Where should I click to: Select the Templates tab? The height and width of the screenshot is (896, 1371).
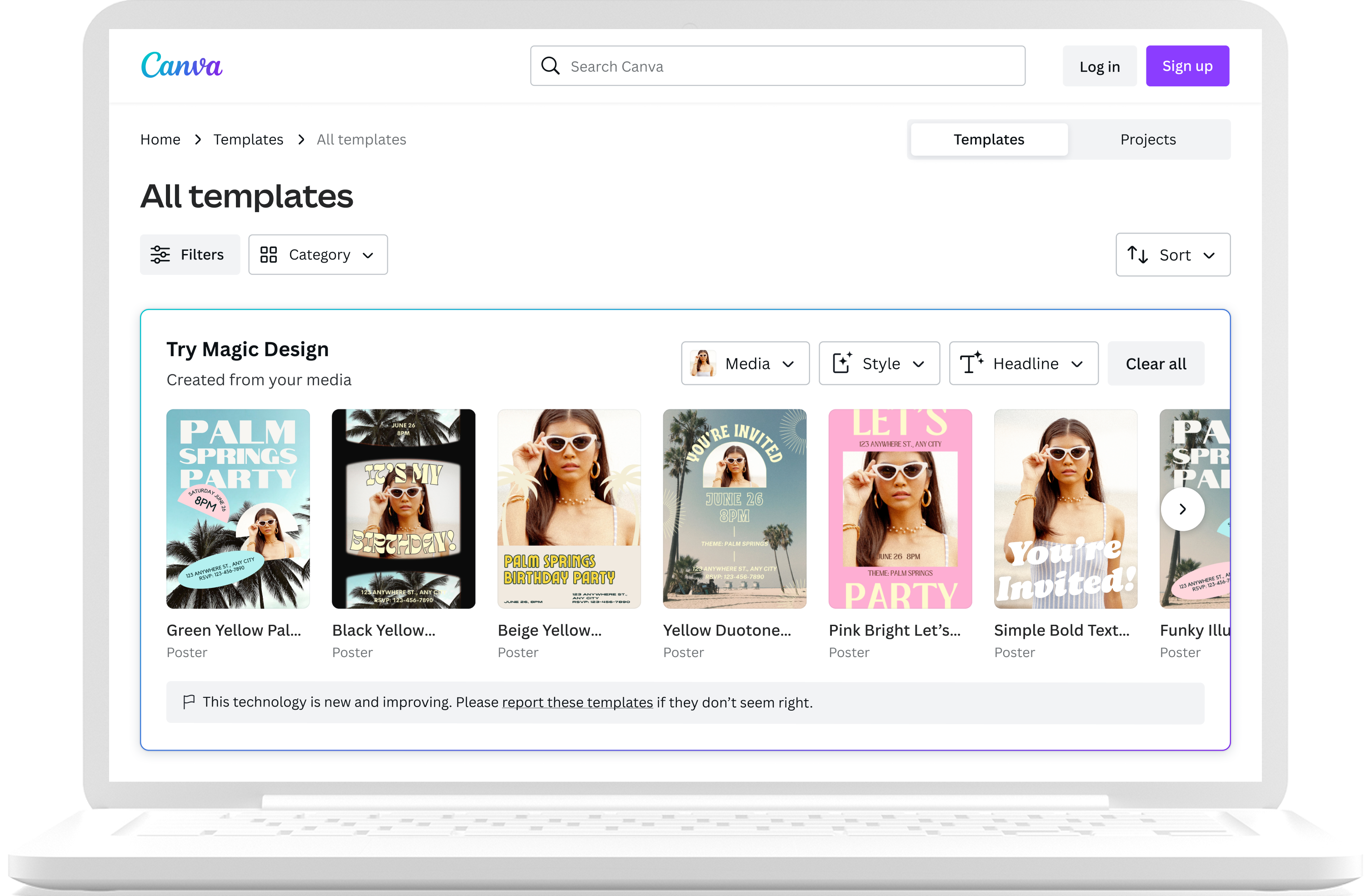coord(989,139)
